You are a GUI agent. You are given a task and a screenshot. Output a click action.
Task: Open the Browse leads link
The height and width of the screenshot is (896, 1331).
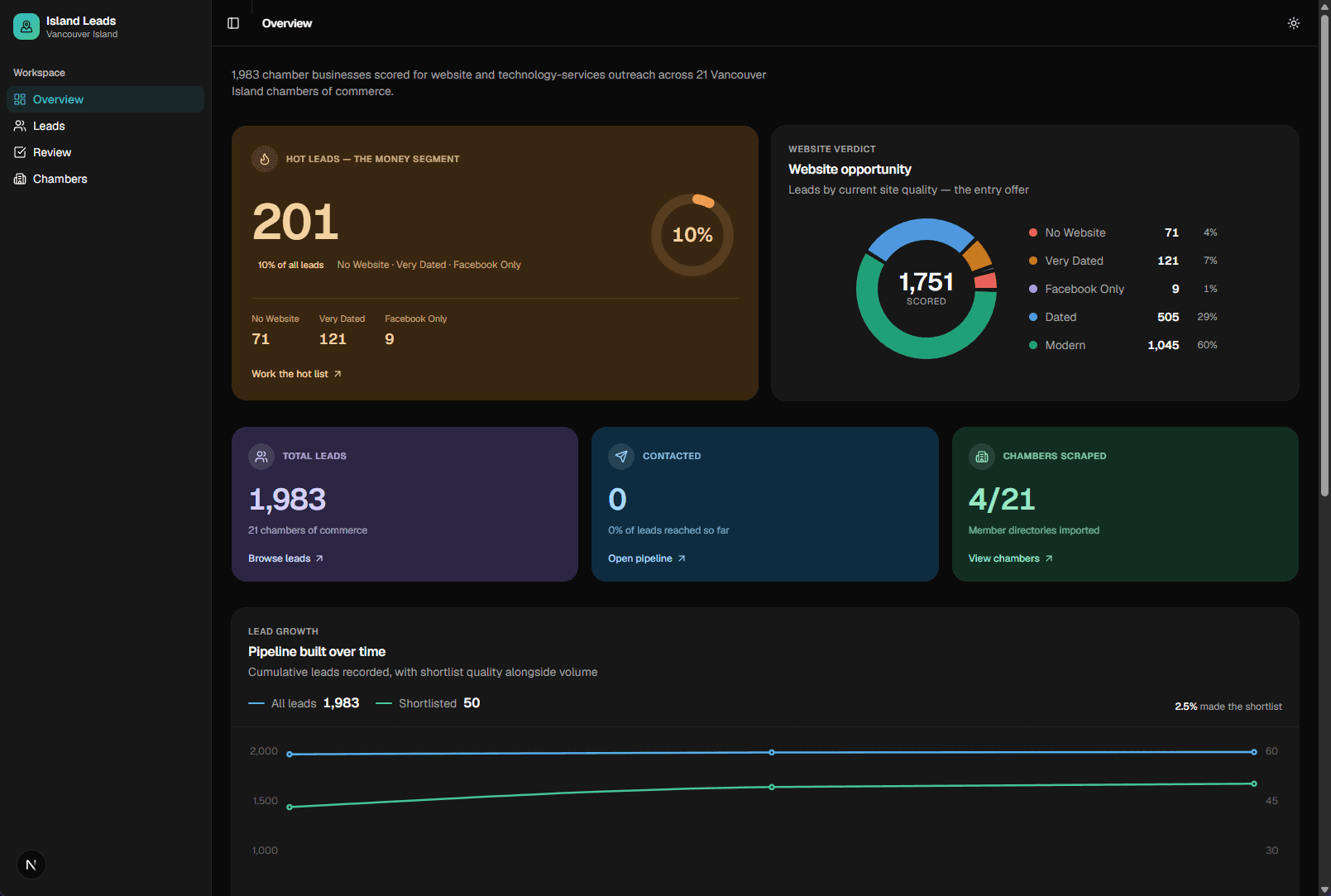point(285,558)
